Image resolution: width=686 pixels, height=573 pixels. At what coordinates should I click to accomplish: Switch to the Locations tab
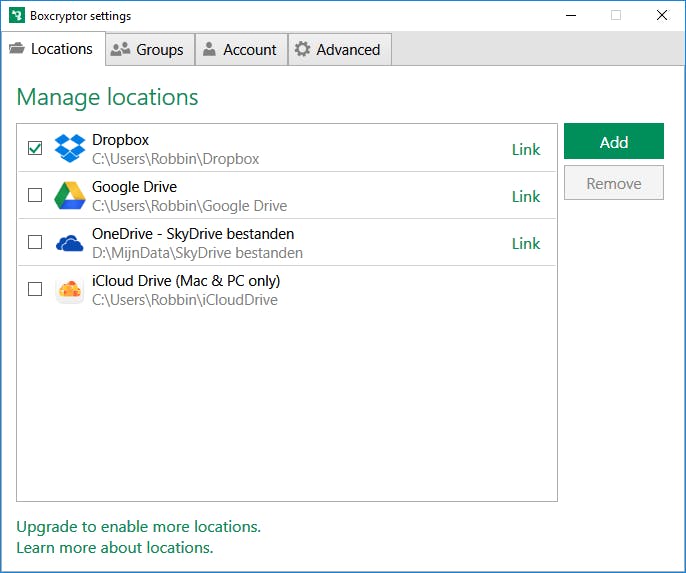click(52, 49)
